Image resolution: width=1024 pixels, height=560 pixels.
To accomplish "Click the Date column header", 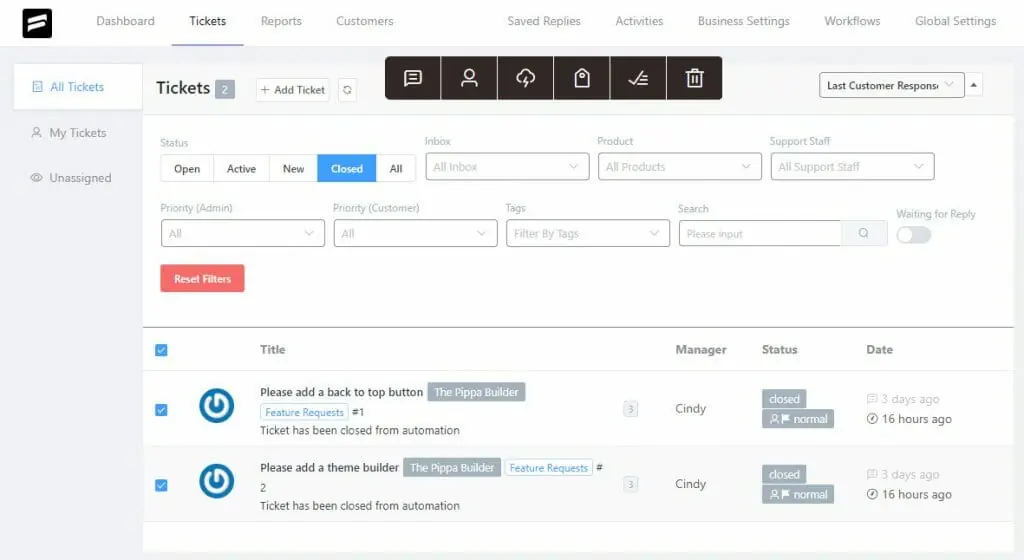I will 879,350.
